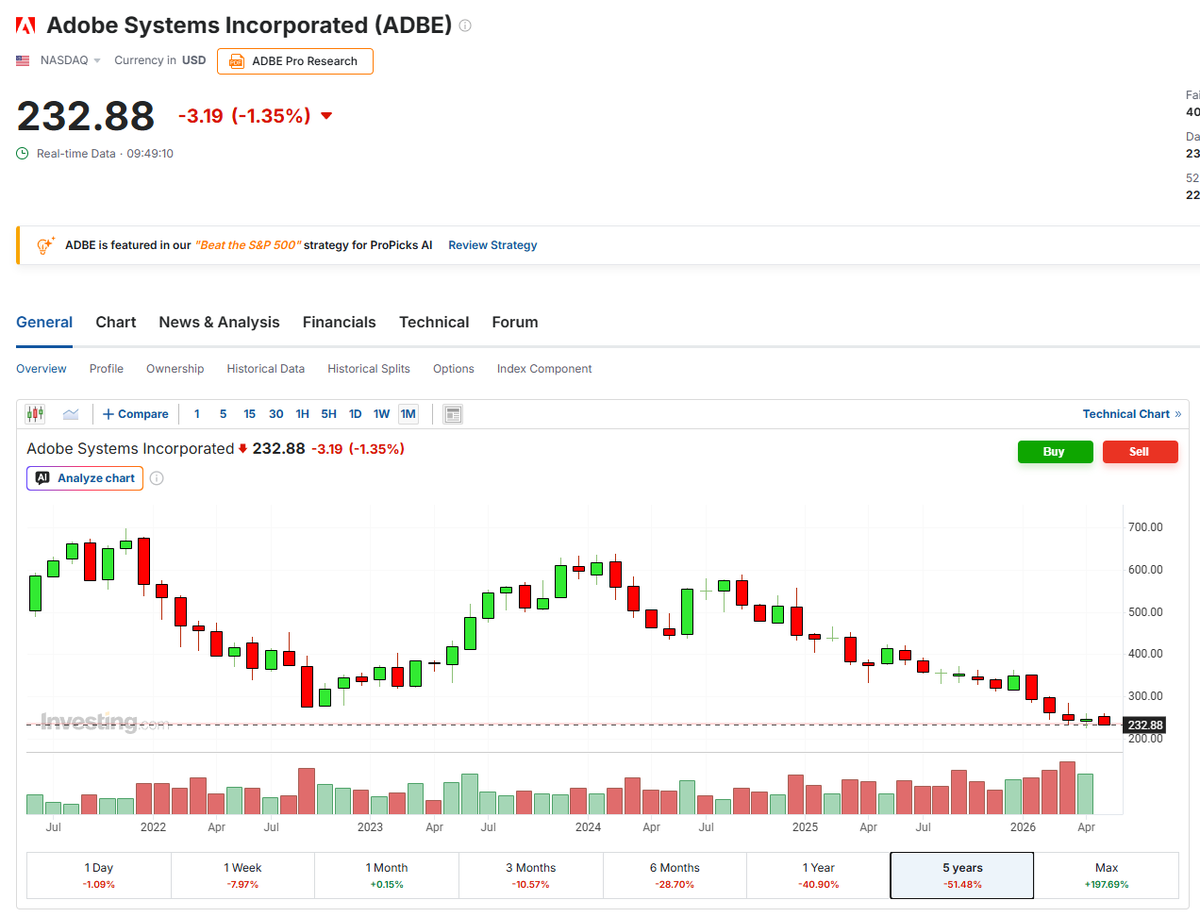Viewport: 1200px width, 917px height.
Task: Set chart interval to 15 minutes
Action: (249, 414)
